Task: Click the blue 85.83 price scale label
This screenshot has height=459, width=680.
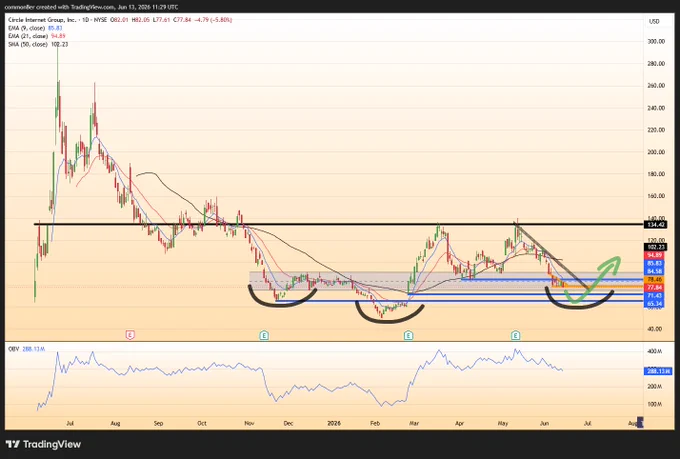Action: (654, 263)
